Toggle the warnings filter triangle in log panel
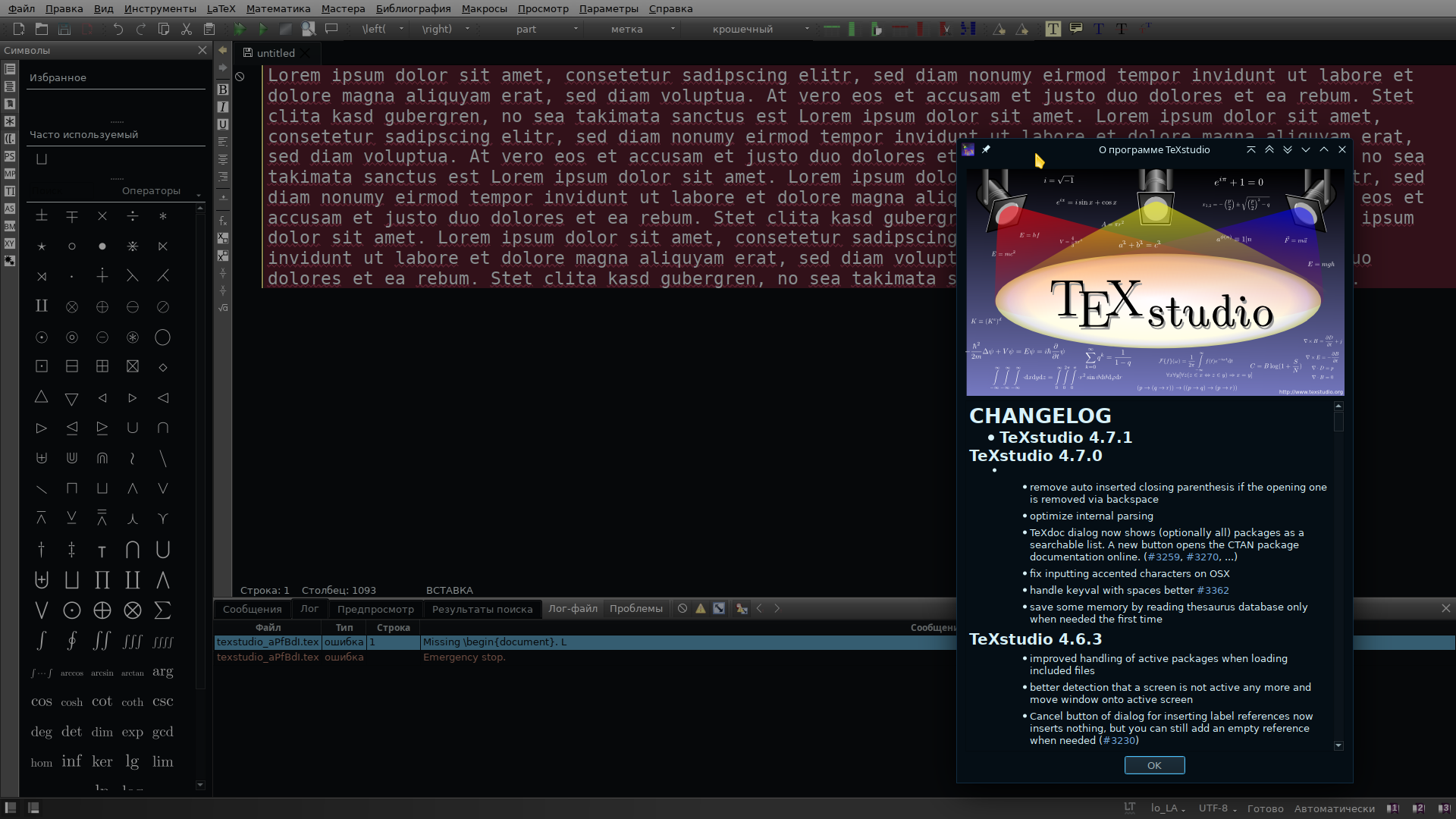The image size is (1456, 819). tap(701, 608)
